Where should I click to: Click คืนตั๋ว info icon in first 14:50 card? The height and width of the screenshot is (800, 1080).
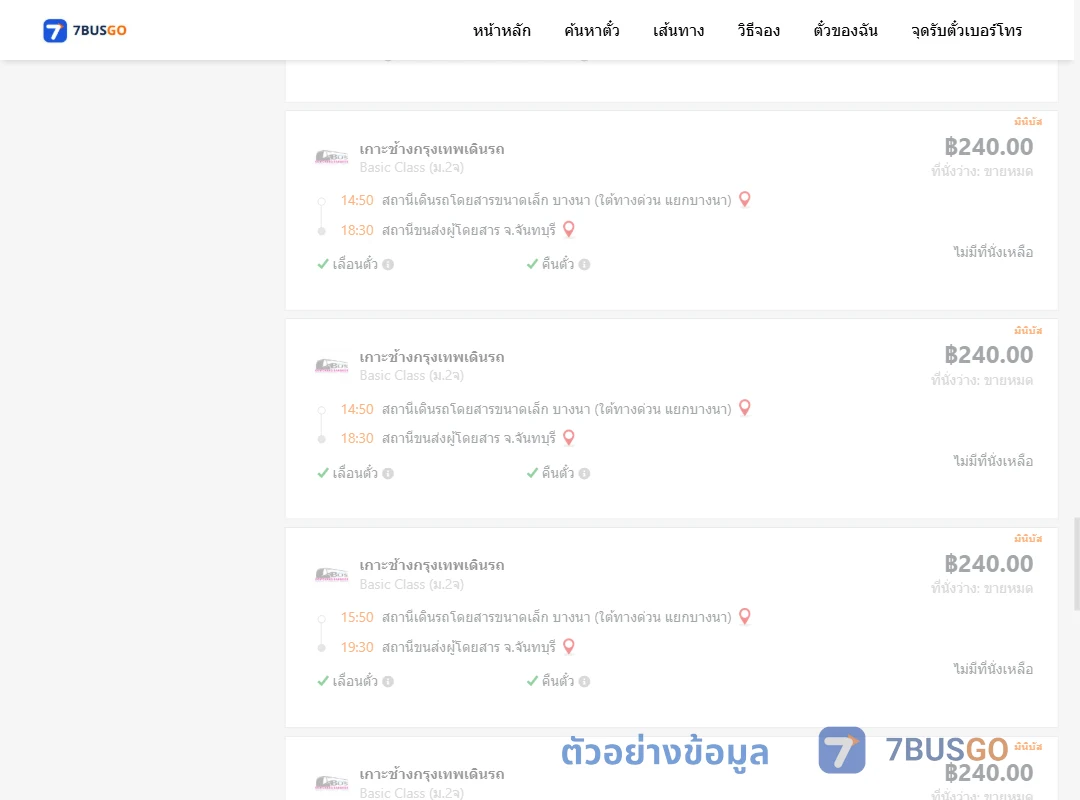(x=584, y=265)
